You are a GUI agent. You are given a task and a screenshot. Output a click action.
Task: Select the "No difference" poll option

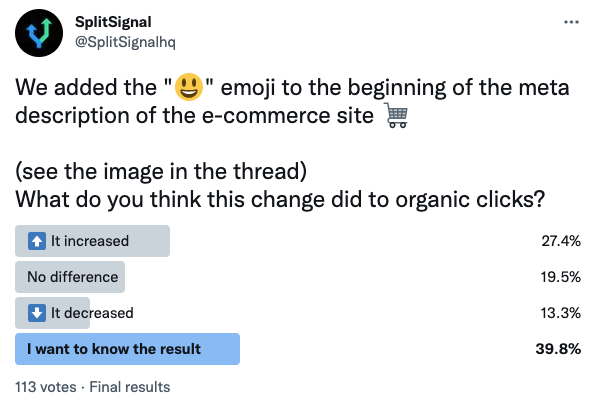(x=70, y=277)
